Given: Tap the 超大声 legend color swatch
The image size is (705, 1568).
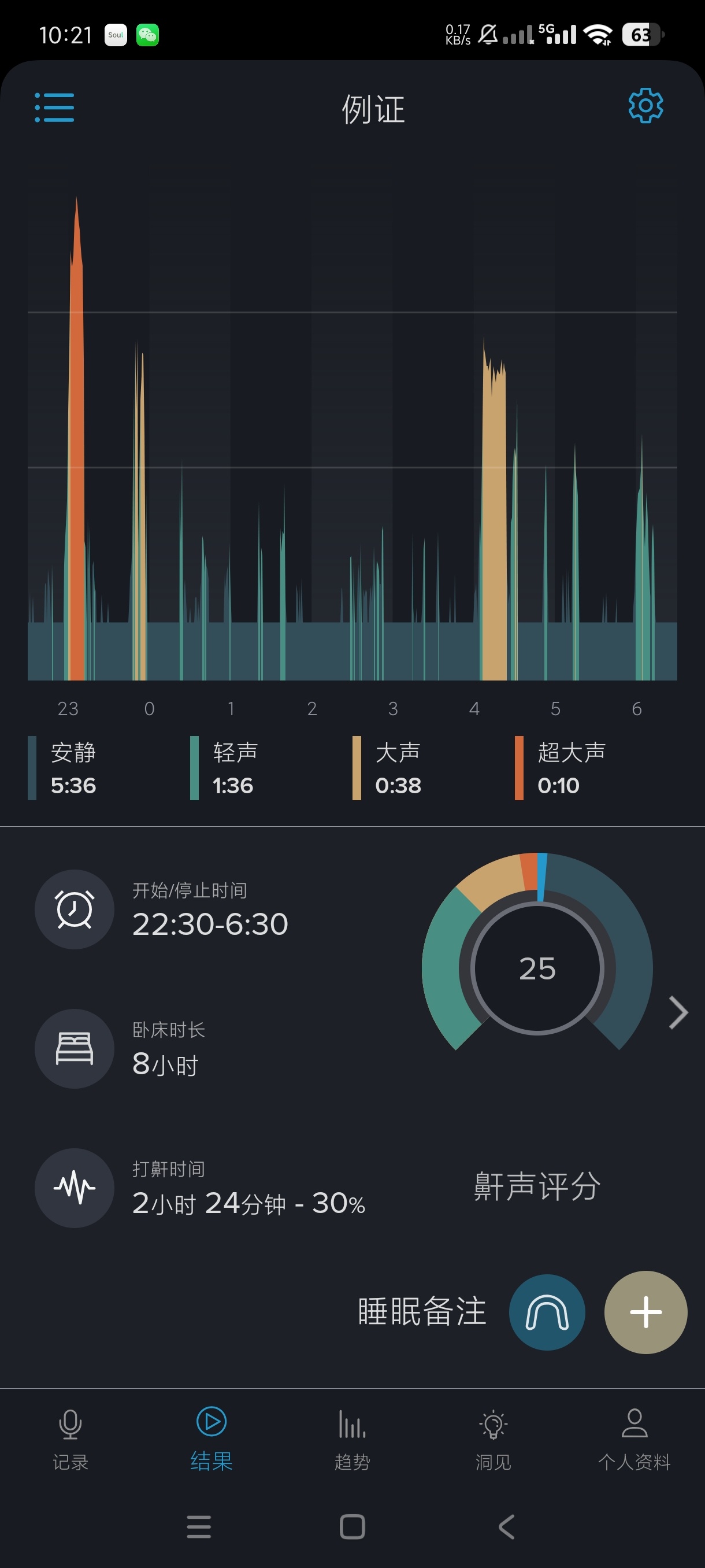Looking at the screenshot, I should point(519,768).
